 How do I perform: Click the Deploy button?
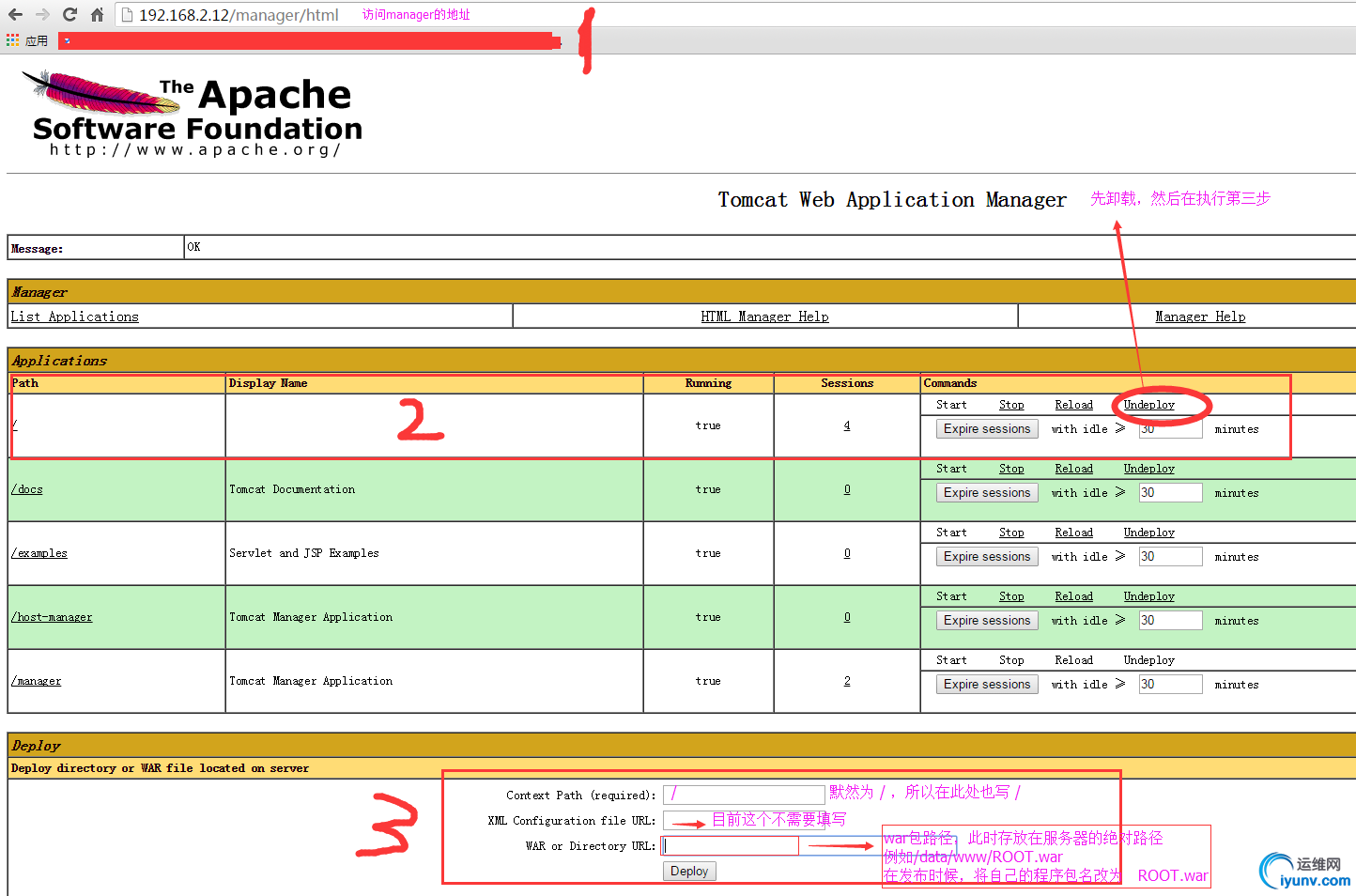tap(689, 872)
